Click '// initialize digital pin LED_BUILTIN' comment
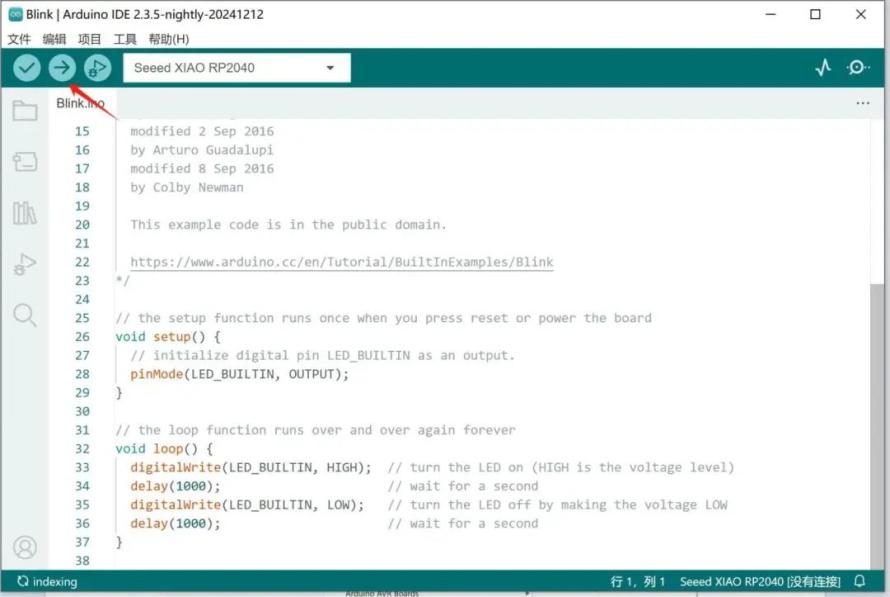The image size is (890, 597). tap(322, 355)
